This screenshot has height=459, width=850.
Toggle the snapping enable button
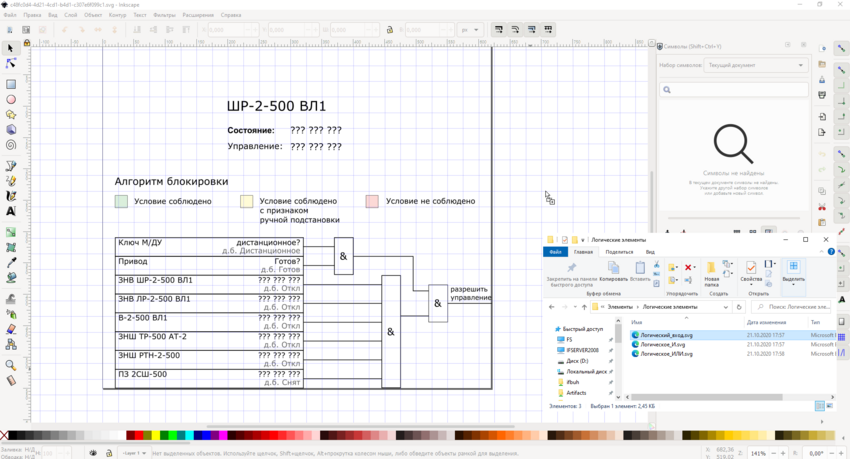click(841, 48)
